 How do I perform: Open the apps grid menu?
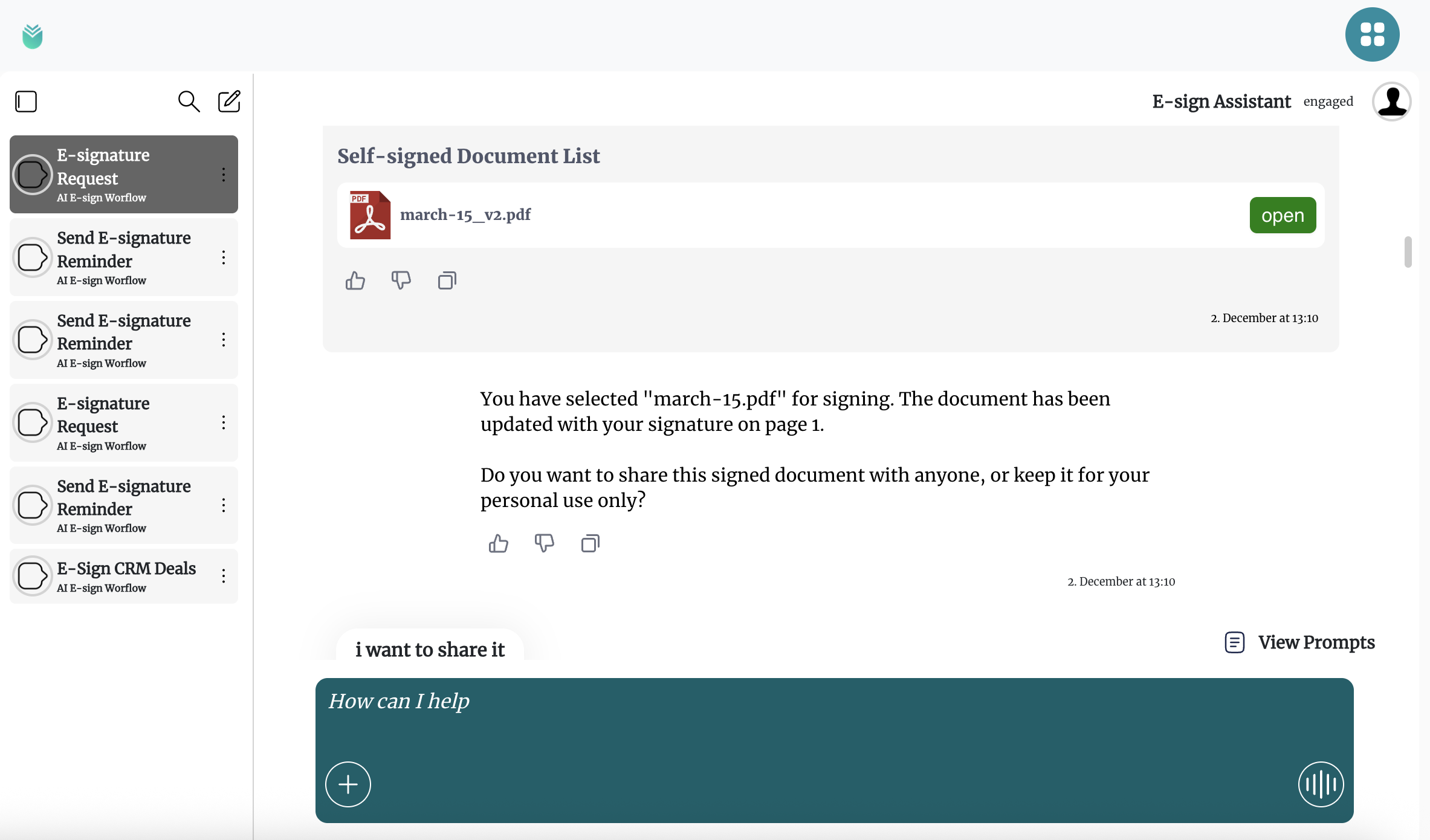coord(1372,34)
